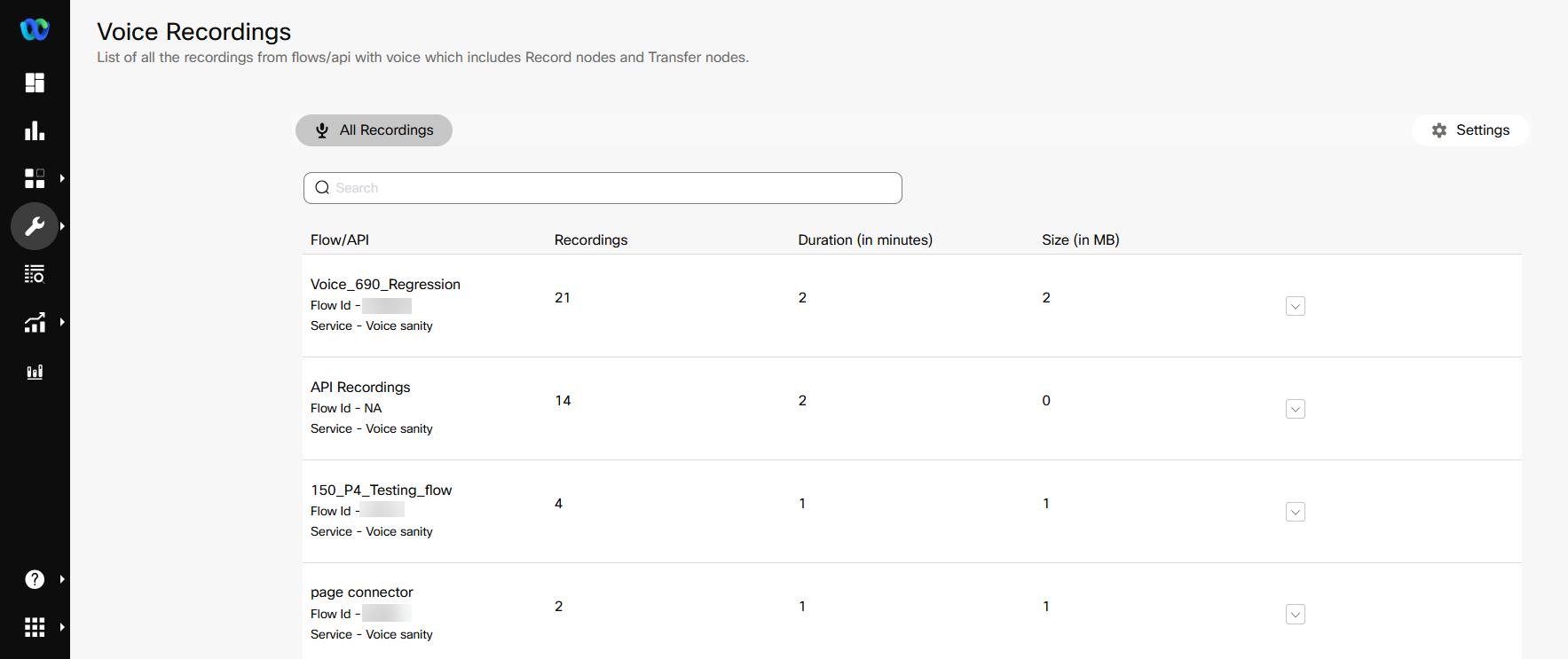Focus the Search input field
Image resolution: width=1568 pixels, height=659 pixels.
pos(603,188)
